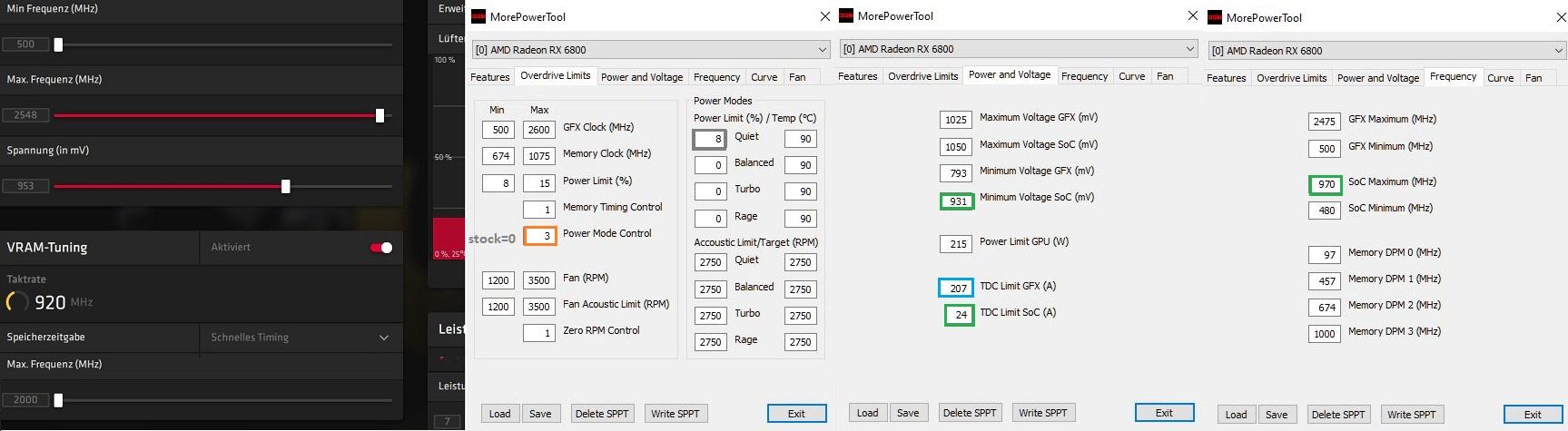
Task: Click Fan (RPM) max field showing 3500
Action: 539,280
